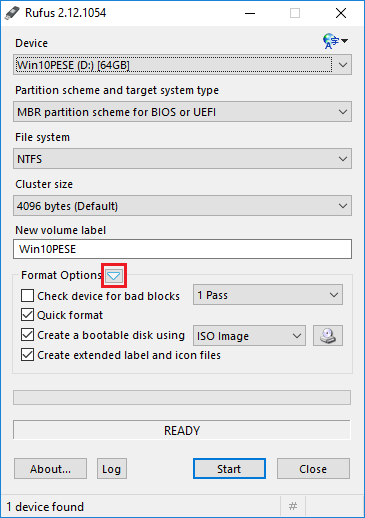Toggle advanced Format Options arrow
This screenshot has width=365, height=518.
(x=114, y=276)
